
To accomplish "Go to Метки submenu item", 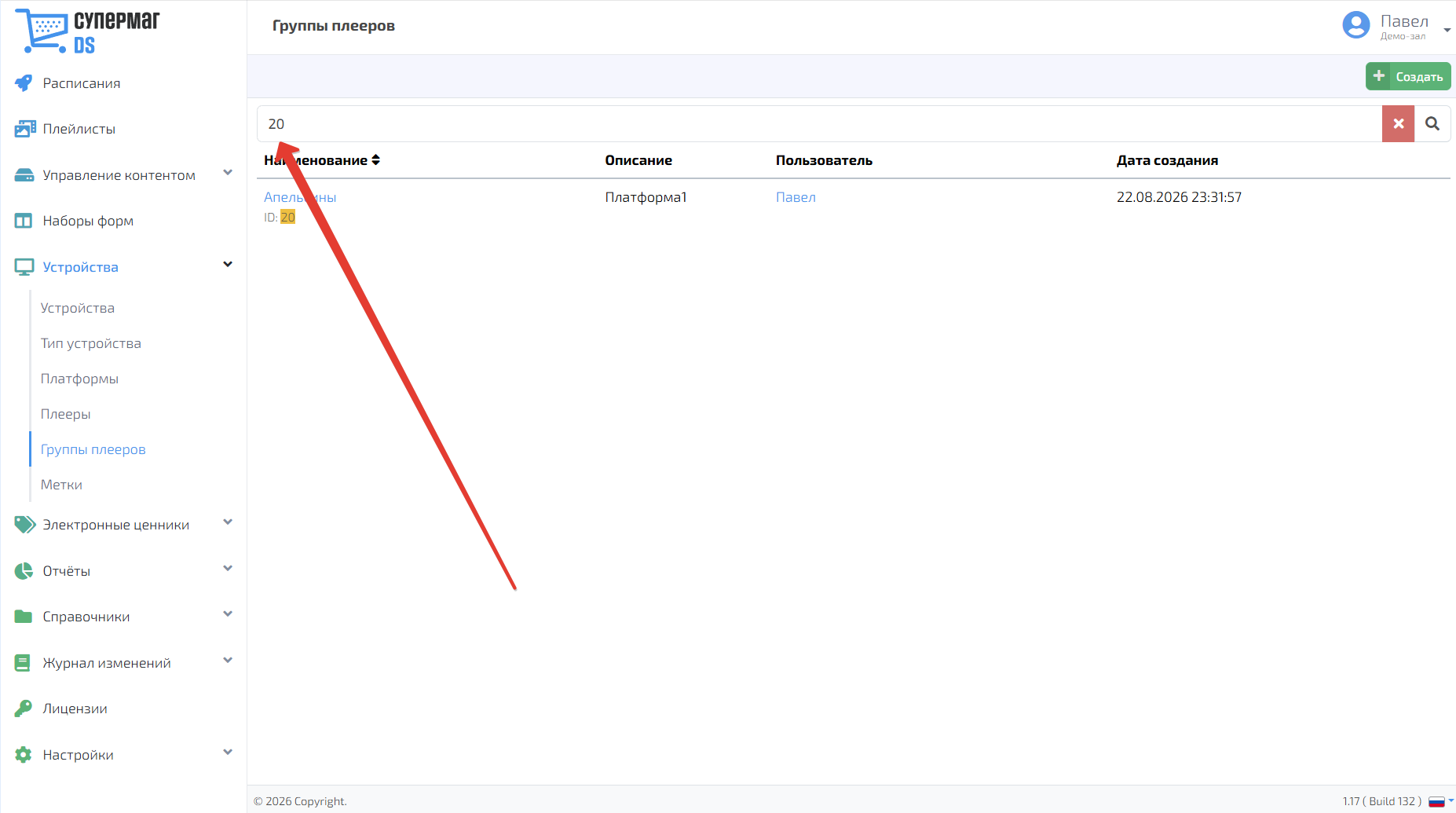I will (x=61, y=485).
